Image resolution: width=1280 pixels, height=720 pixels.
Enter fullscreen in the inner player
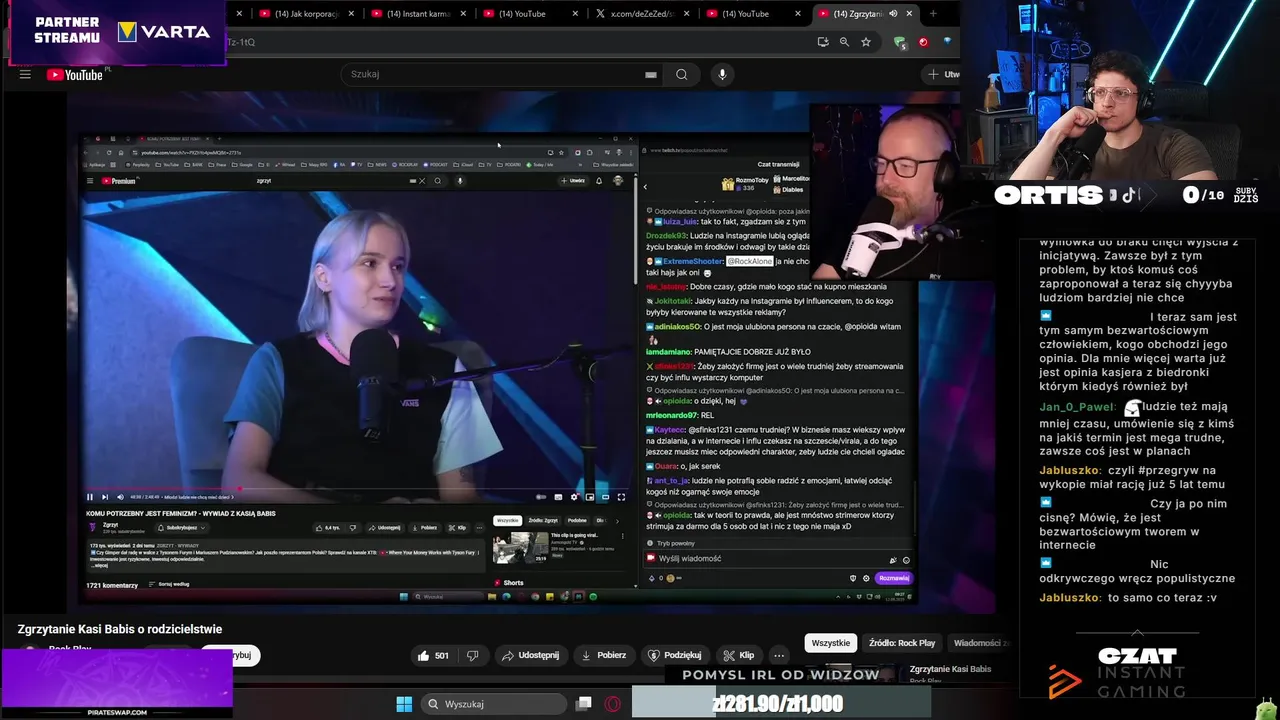(621, 497)
